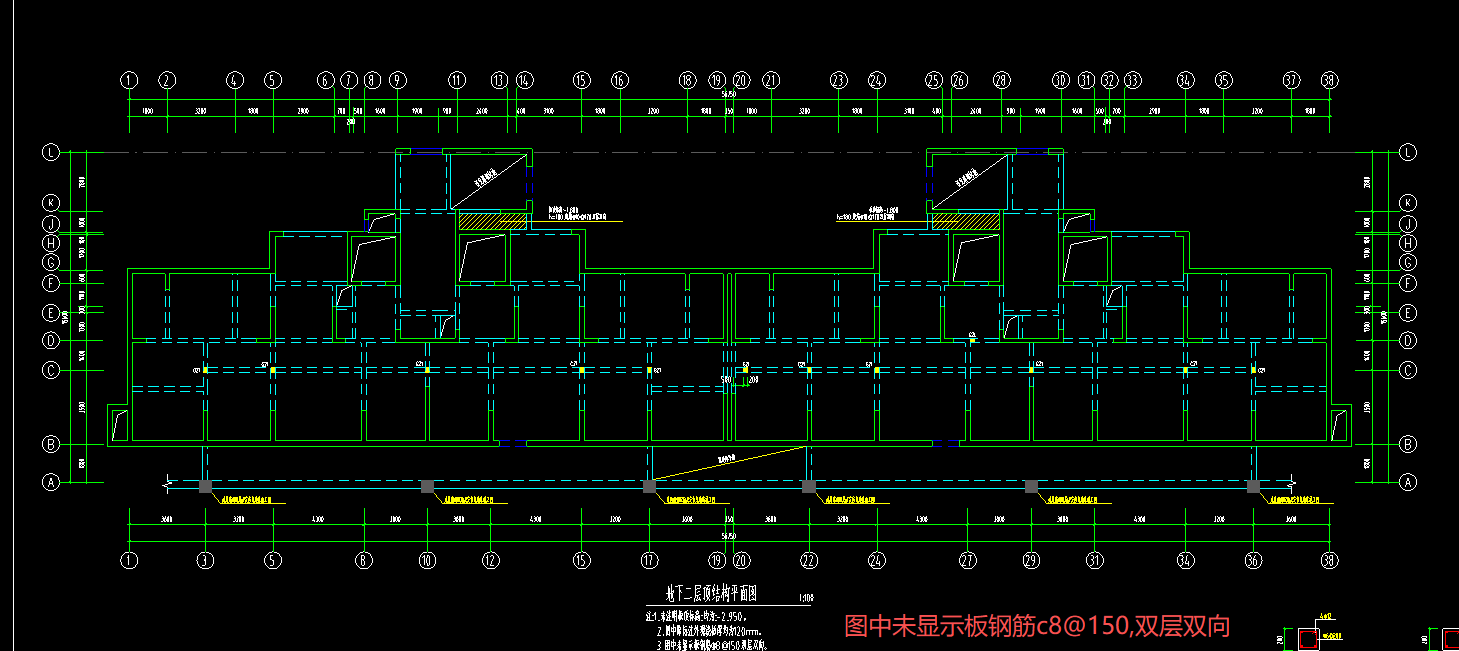Select axis bubble number 3
The width and height of the screenshot is (1459, 651).
coord(205,561)
